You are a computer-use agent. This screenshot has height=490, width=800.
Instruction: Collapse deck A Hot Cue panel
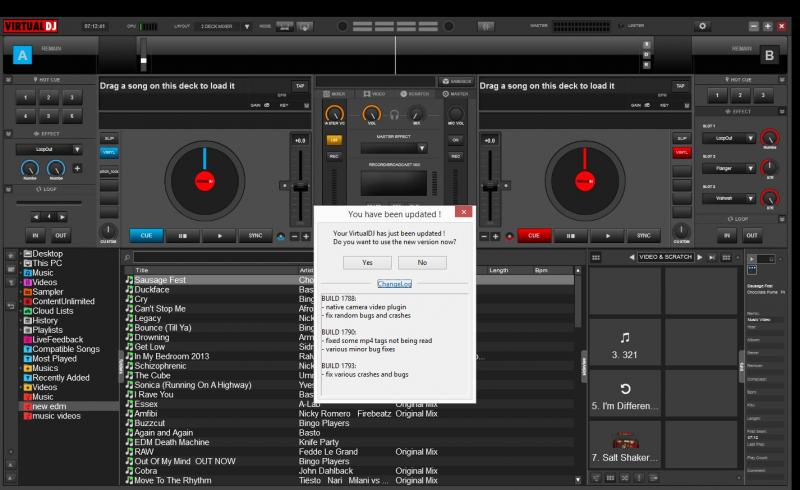coord(8,80)
